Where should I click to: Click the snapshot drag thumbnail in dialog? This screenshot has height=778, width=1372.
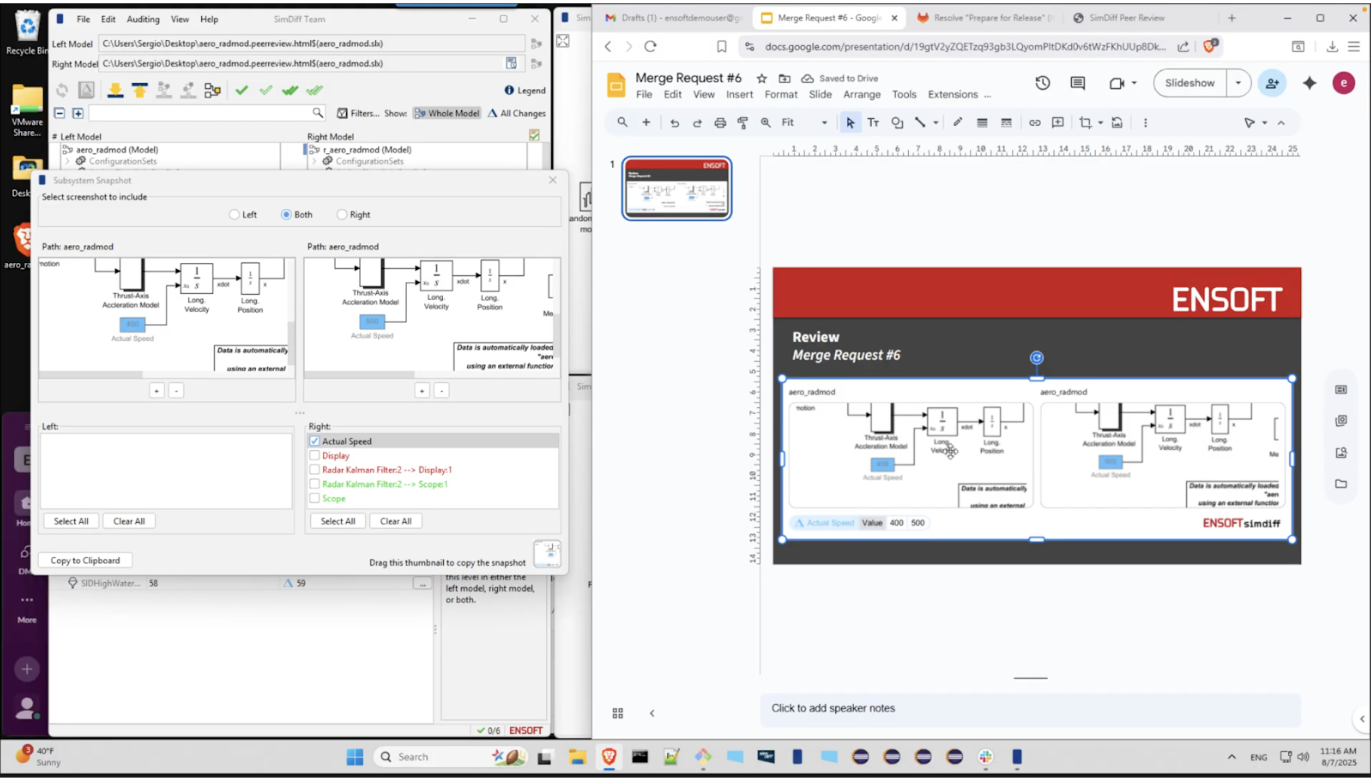coord(547,553)
